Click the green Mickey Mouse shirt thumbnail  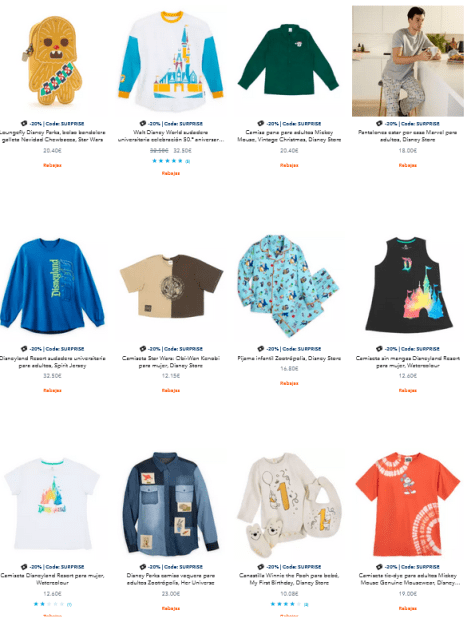point(289,59)
